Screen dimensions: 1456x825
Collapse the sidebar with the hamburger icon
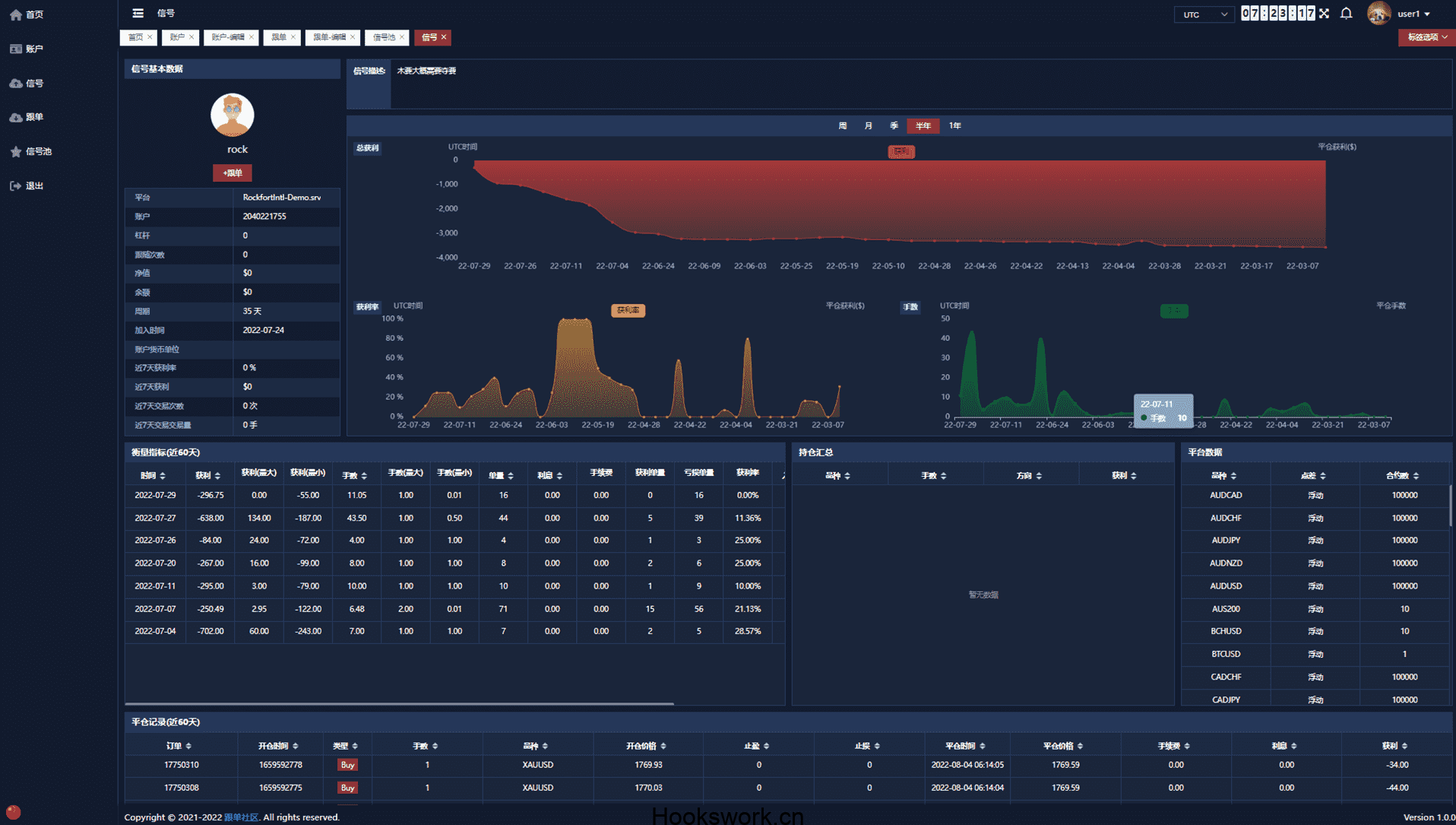(x=138, y=13)
